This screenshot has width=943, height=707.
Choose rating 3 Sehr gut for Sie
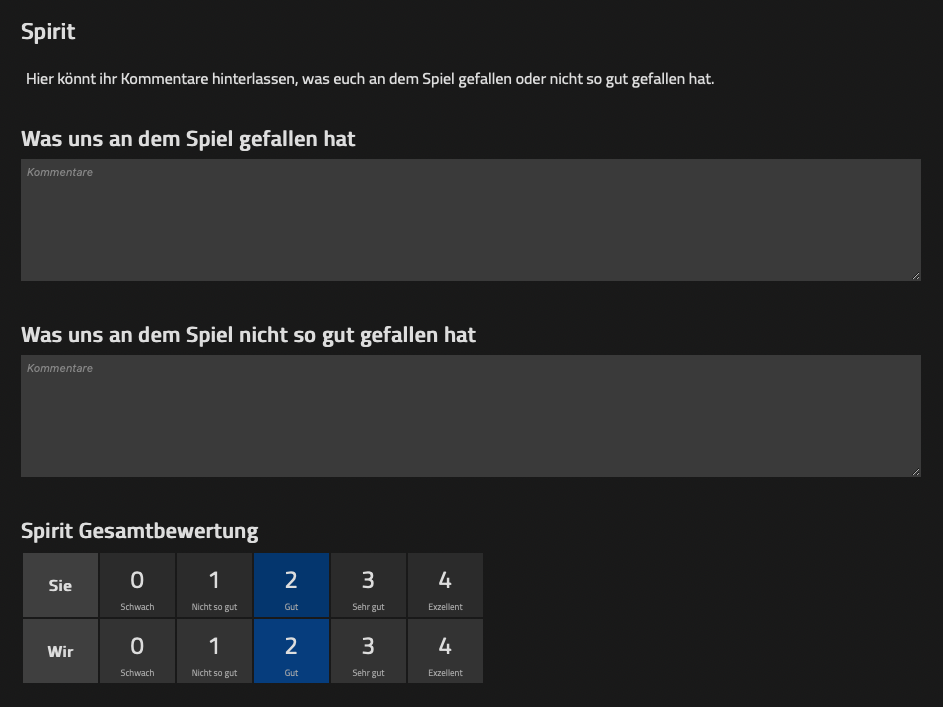(x=368, y=584)
